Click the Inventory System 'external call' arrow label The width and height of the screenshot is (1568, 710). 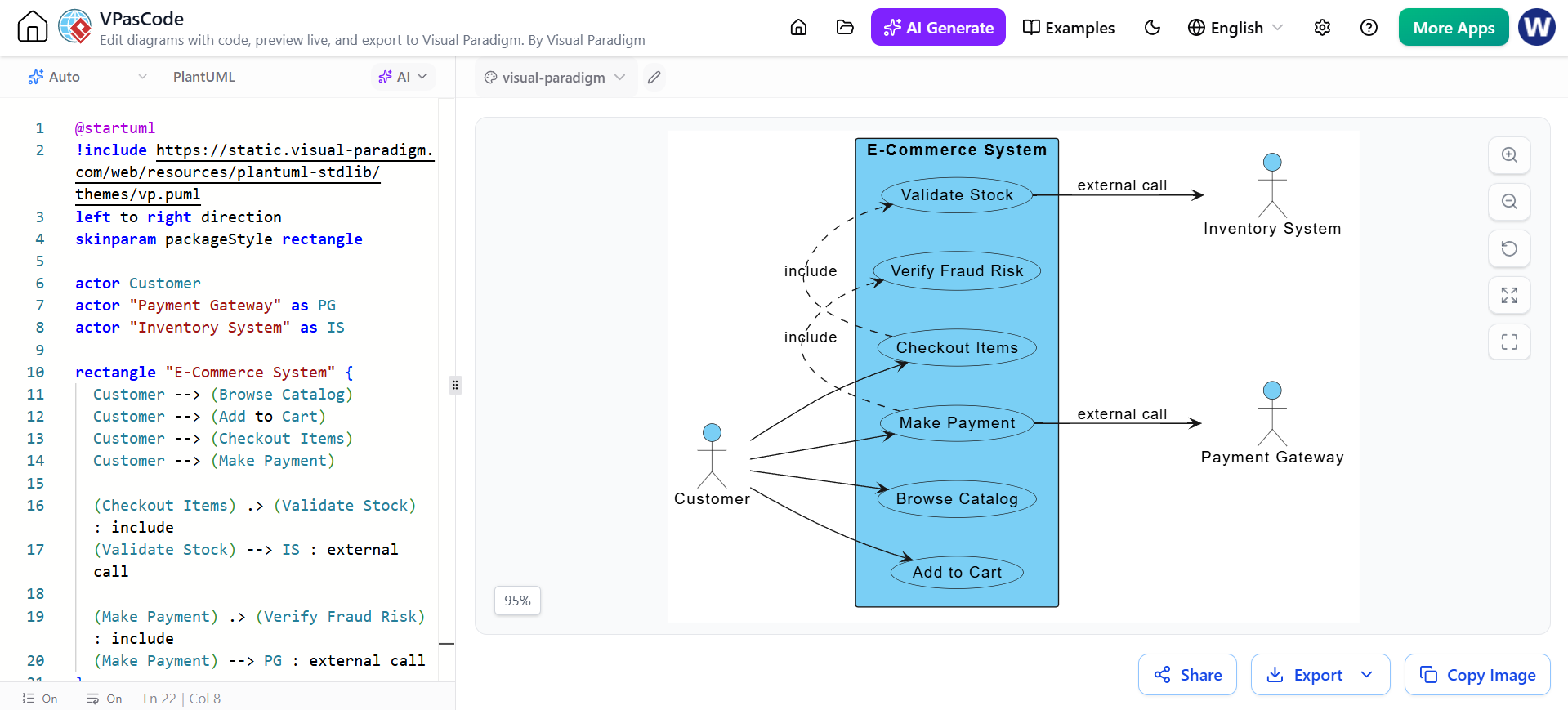[x=1122, y=185]
